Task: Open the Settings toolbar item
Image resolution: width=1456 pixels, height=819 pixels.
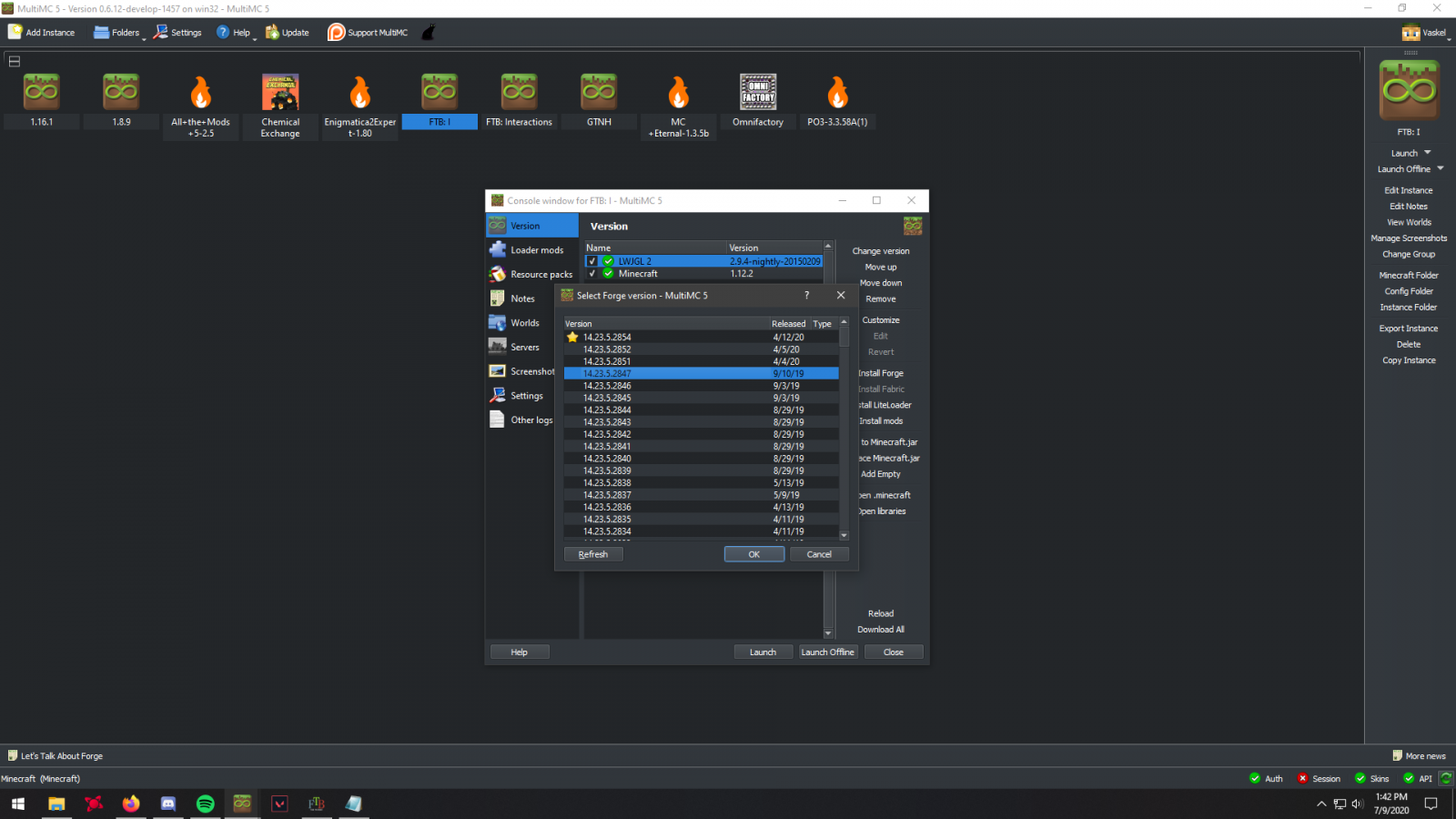Action: 177,33
